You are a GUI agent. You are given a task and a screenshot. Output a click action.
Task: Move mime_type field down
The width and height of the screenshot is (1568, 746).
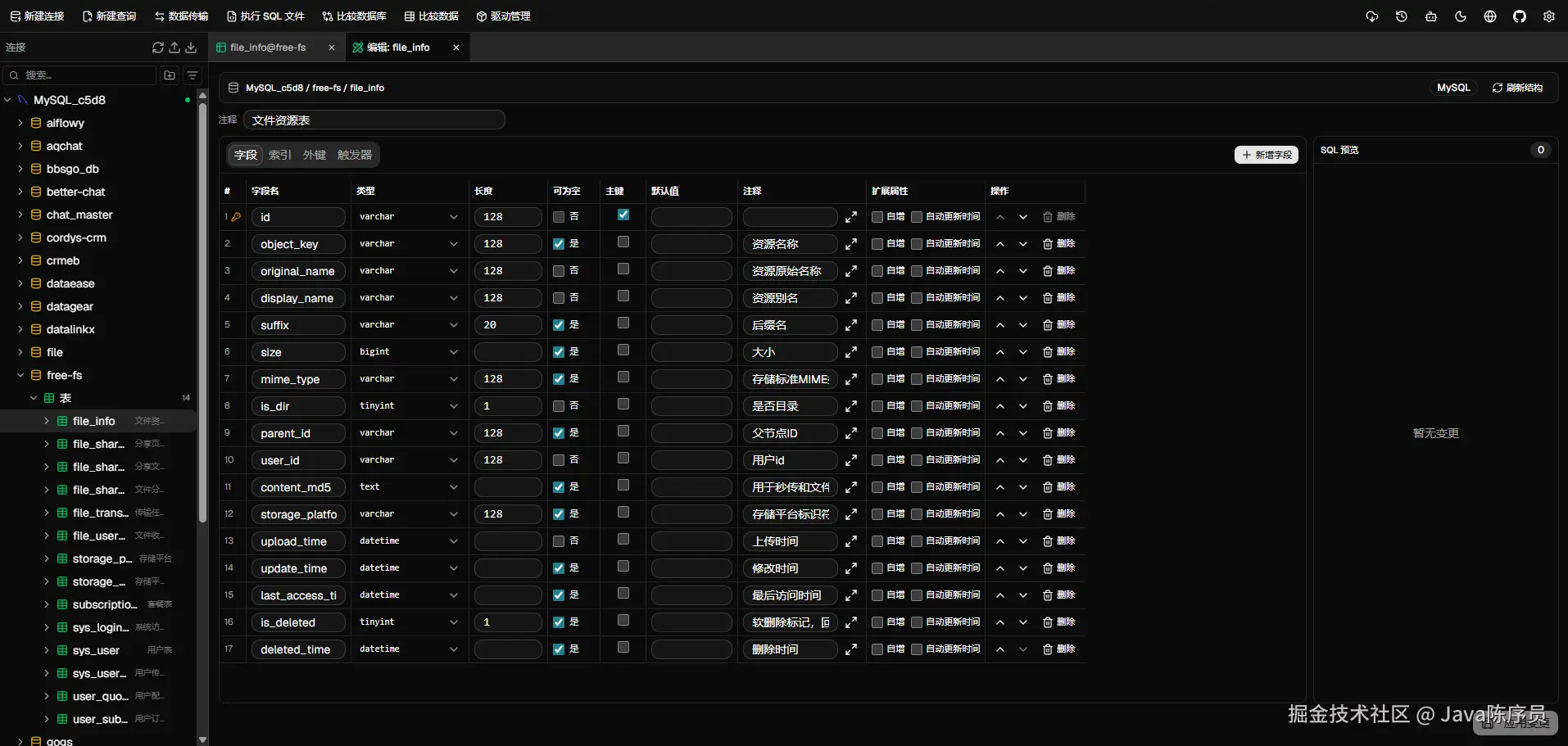1023,379
